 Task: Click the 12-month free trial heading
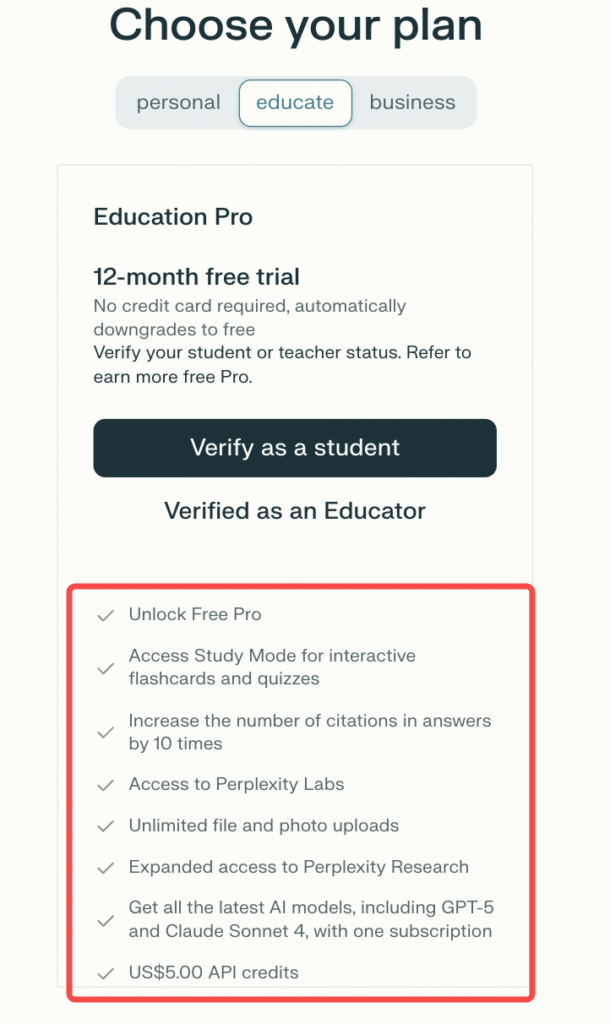tap(196, 277)
